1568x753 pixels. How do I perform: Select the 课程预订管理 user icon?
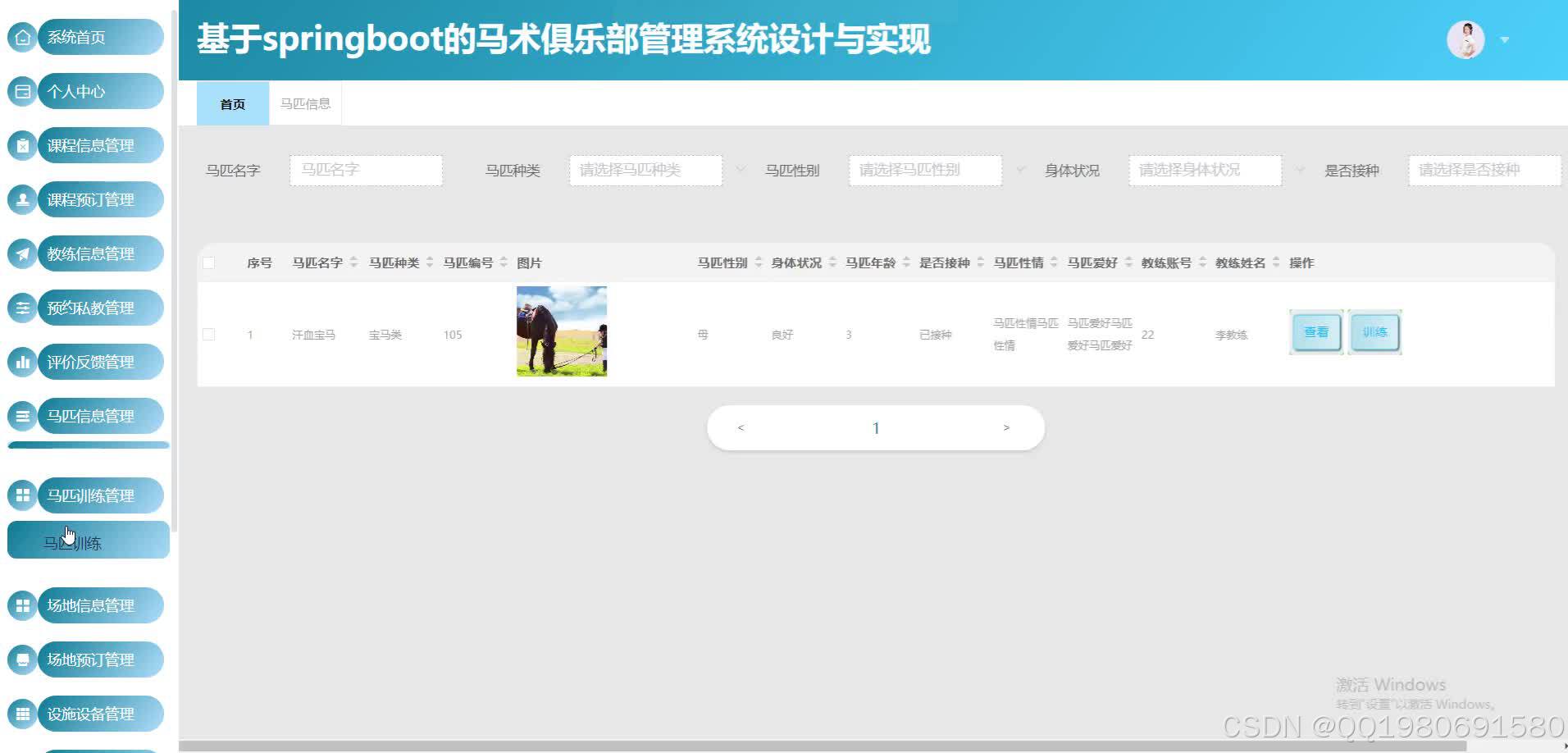(x=22, y=199)
